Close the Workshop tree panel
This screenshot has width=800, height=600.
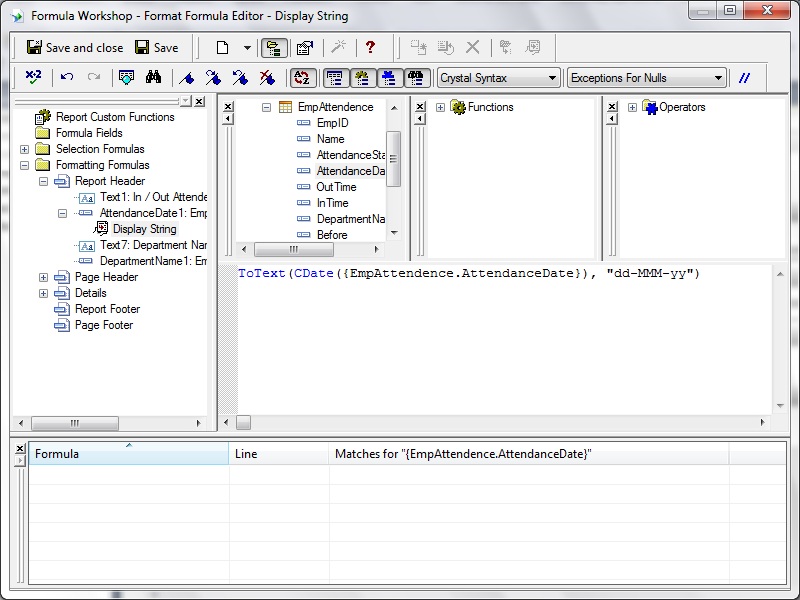(x=199, y=101)
